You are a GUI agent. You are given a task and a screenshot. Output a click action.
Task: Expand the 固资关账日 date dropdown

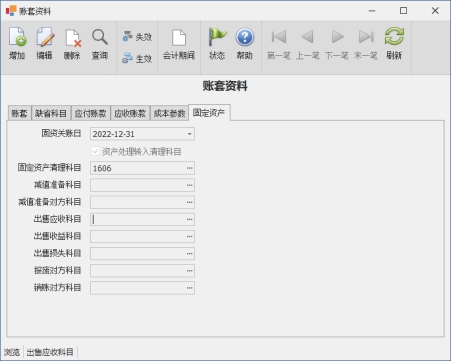point(189,134)
